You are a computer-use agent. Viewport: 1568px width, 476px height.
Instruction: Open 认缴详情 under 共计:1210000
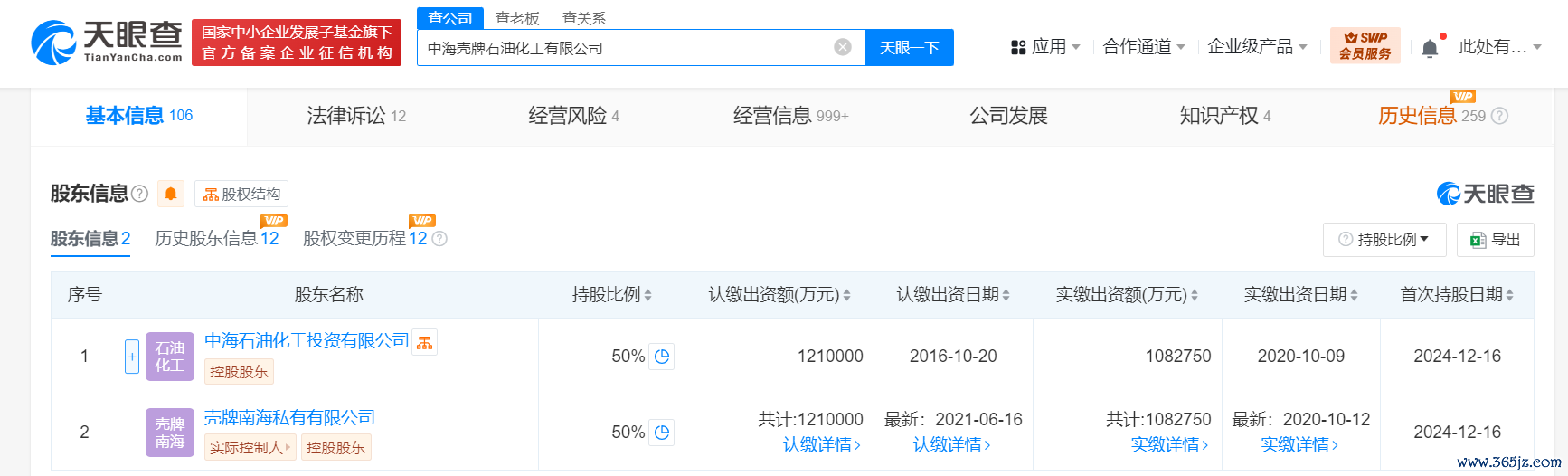pos(822,444)
